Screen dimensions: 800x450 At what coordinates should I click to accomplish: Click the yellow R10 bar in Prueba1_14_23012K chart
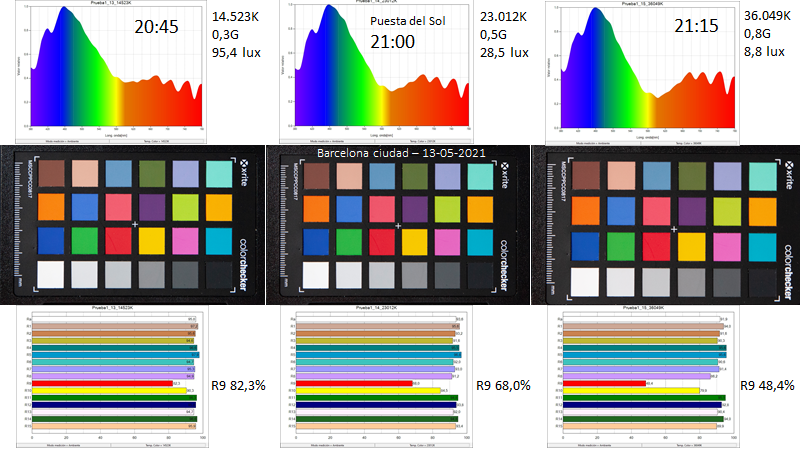368,390
